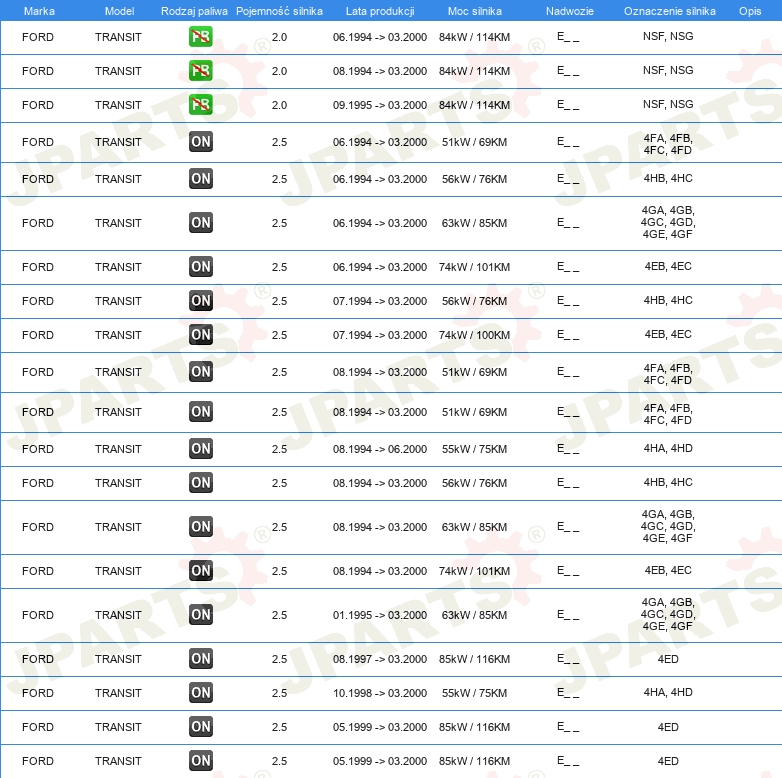Click the Moc silnika column header
The height and width of the screenshot is (778, 782).
[475, 11]
